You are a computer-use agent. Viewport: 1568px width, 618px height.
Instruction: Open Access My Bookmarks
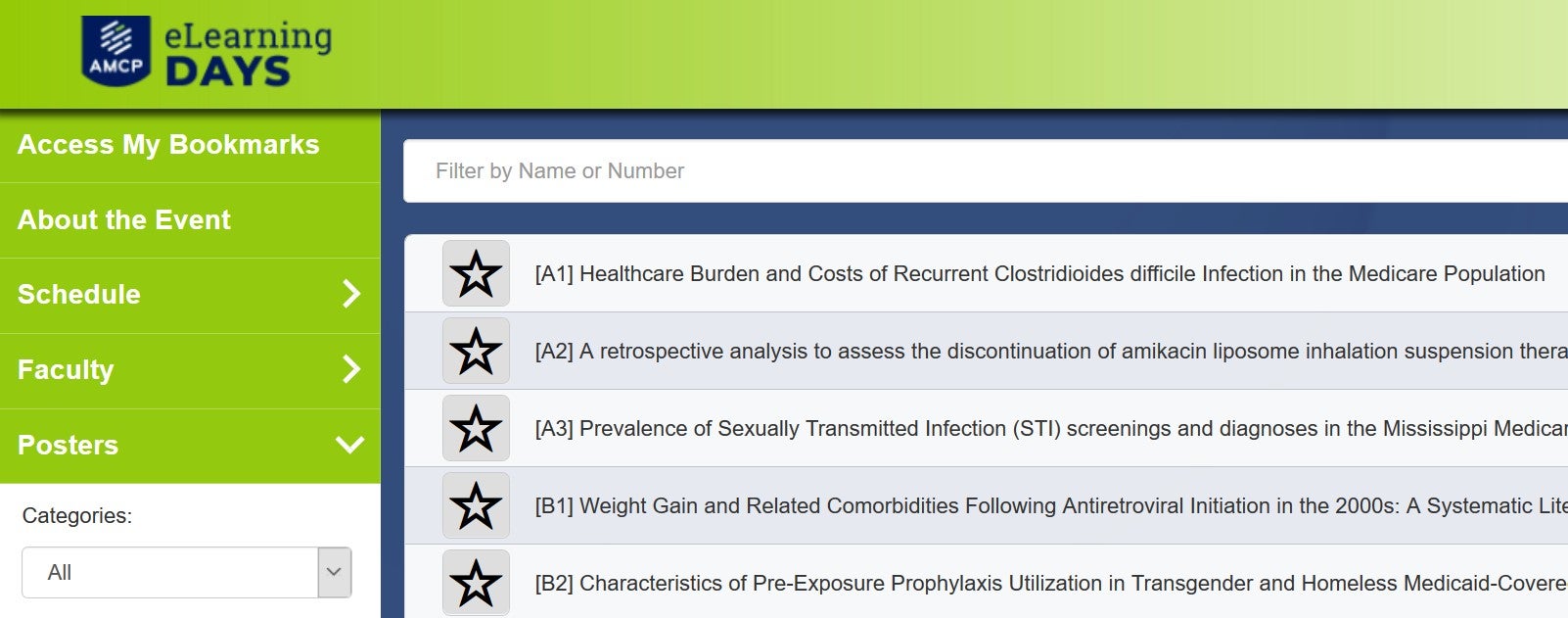pos(168,145)
